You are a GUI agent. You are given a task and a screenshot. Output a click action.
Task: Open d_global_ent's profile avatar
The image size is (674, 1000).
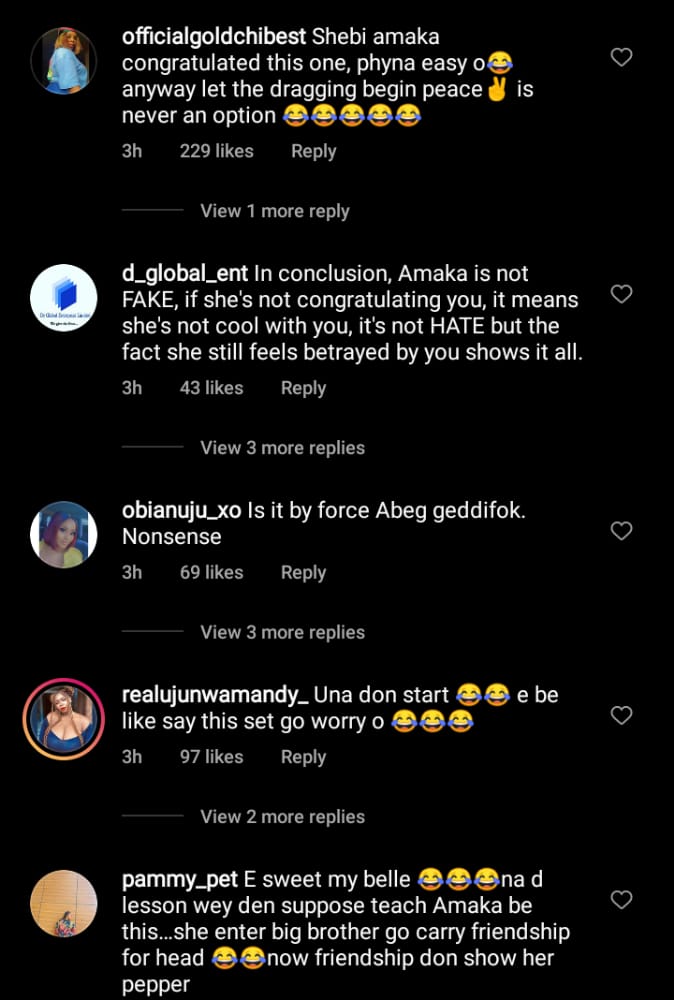coord(64,298)
